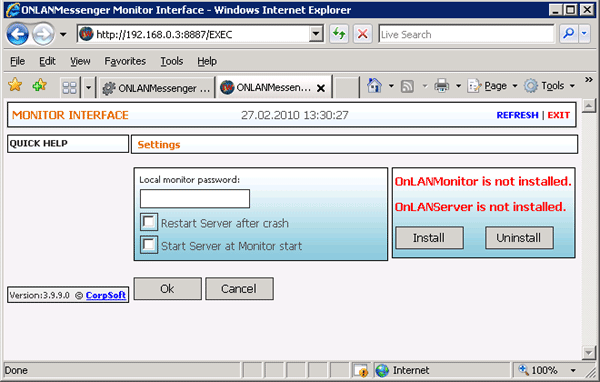Open search provider options dropdown
600x382 pixels.
(584, 34)
